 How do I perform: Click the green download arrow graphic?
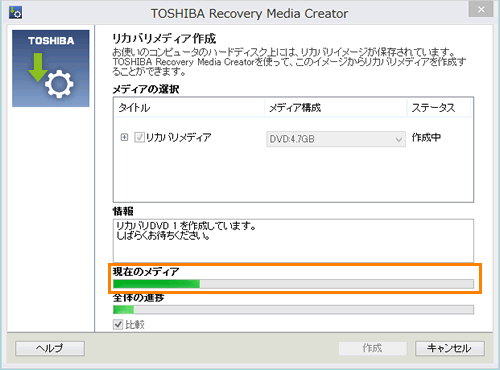[38, 67]
